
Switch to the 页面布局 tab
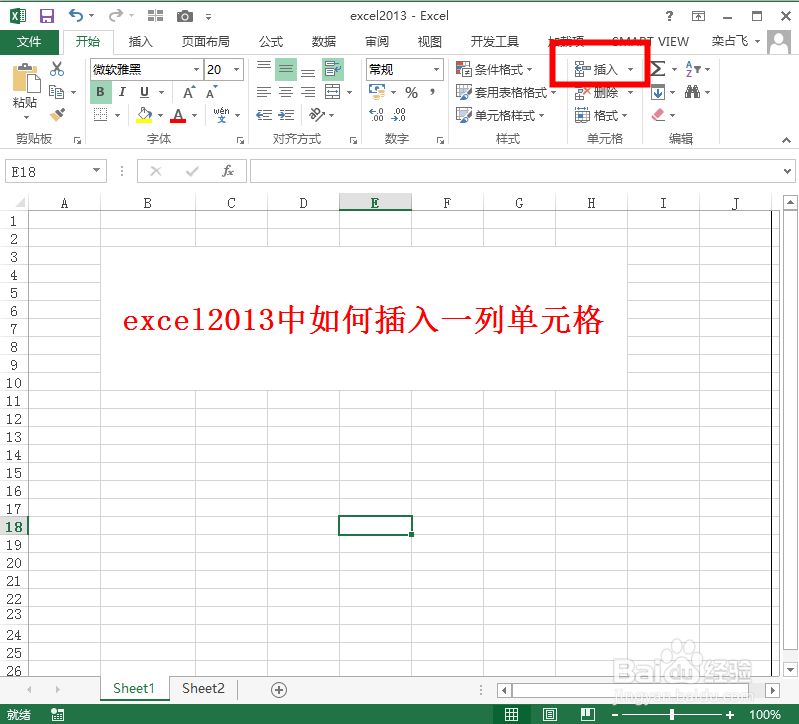206,42
